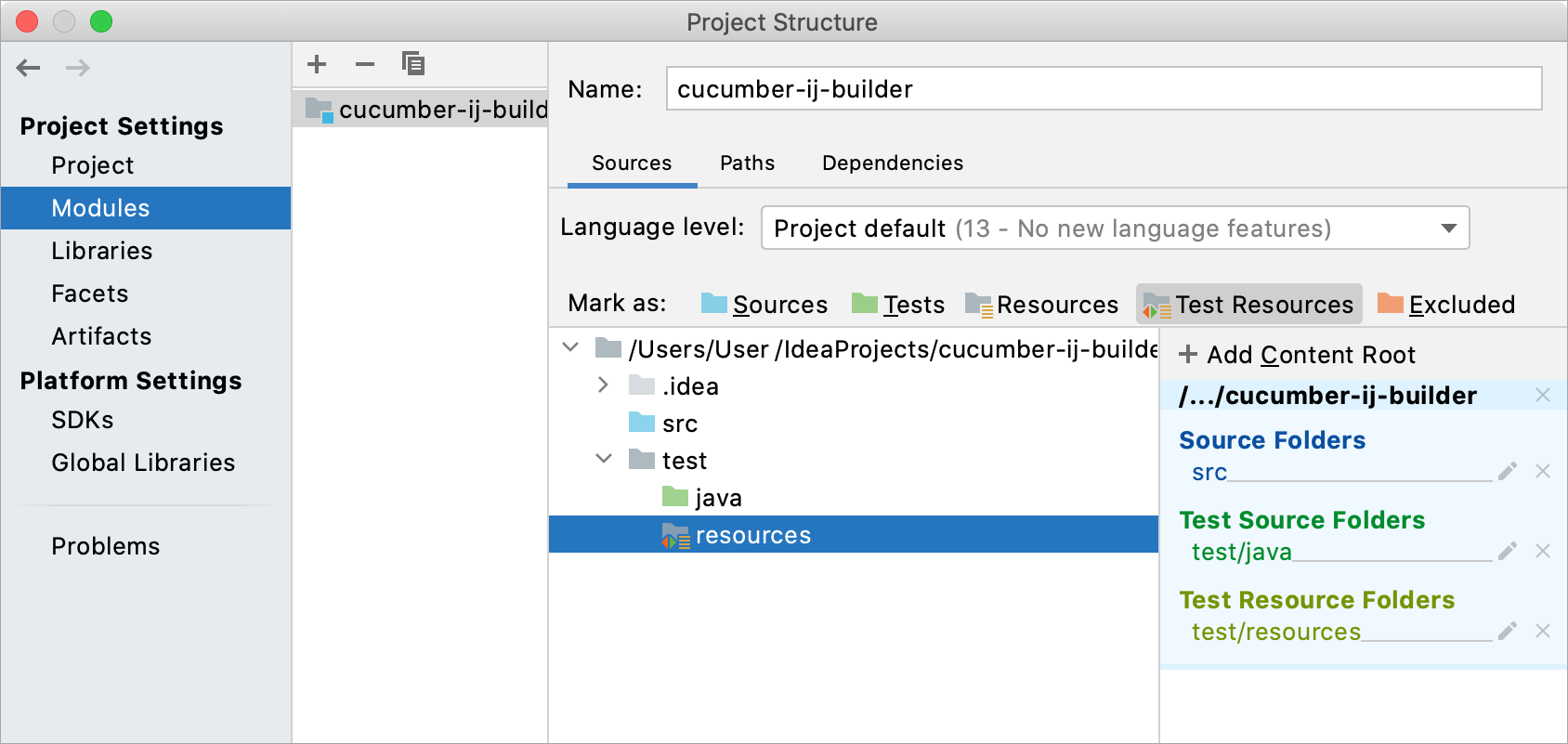The width and height of the screenshot is (1568, 744).
Task: Select cucumber-ij-builder module in list
Action: [420, 110]
